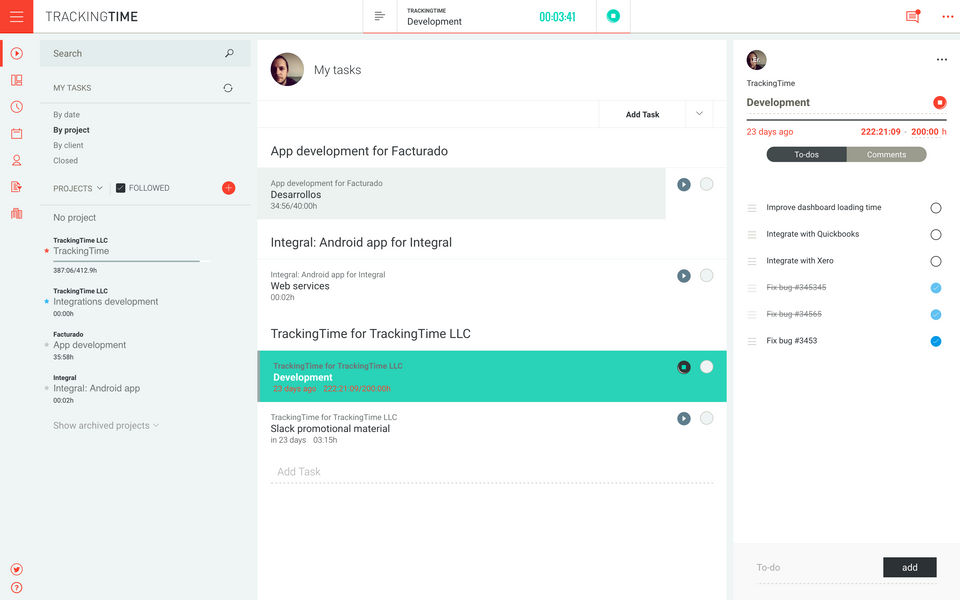This screenshot has width=960, height=600.
Task: Open Integrations development project
Action: pyautogui.click(x=105, y=302)
